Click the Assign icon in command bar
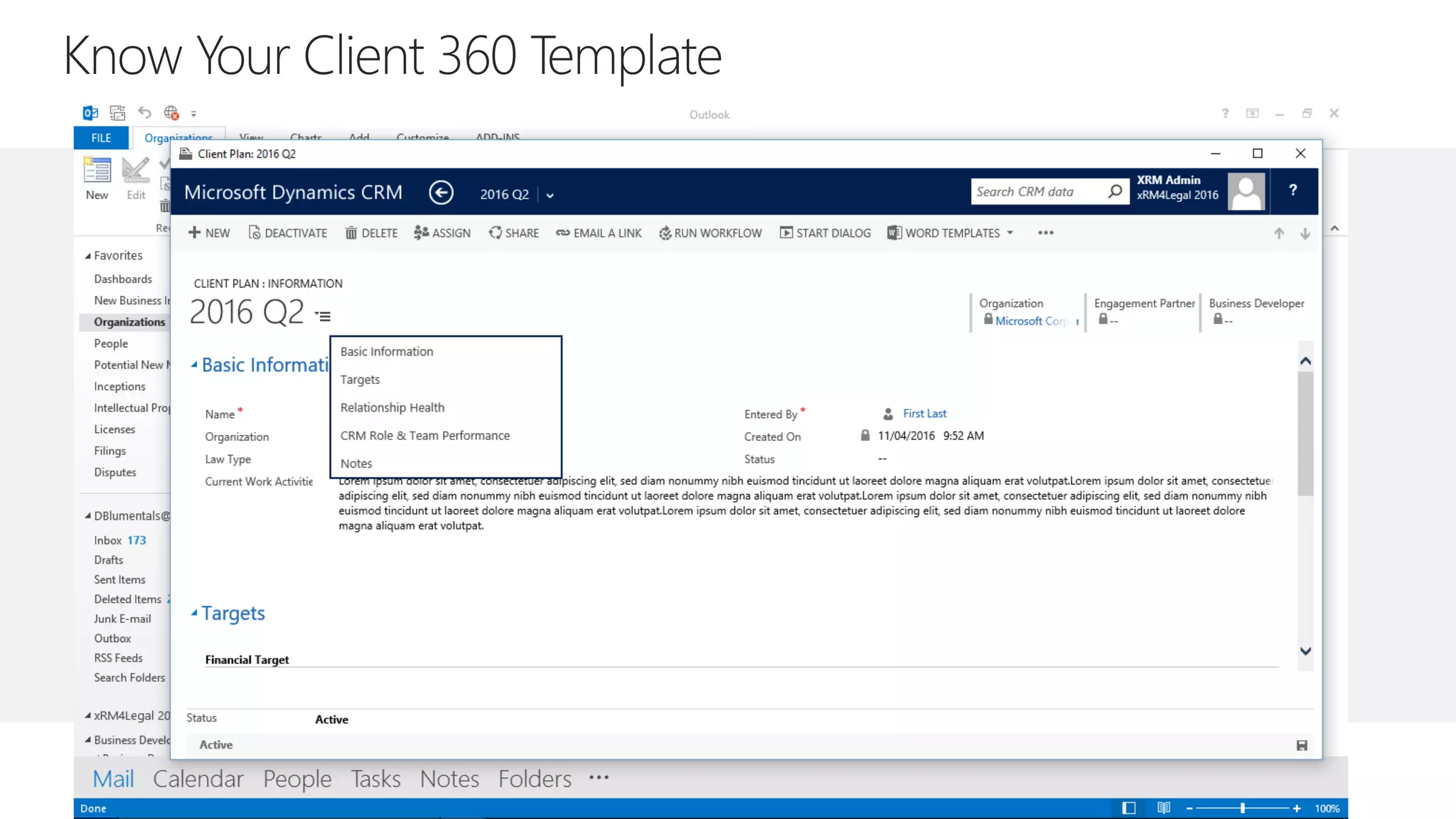The image size is (1456, 819). coord(421,233)
